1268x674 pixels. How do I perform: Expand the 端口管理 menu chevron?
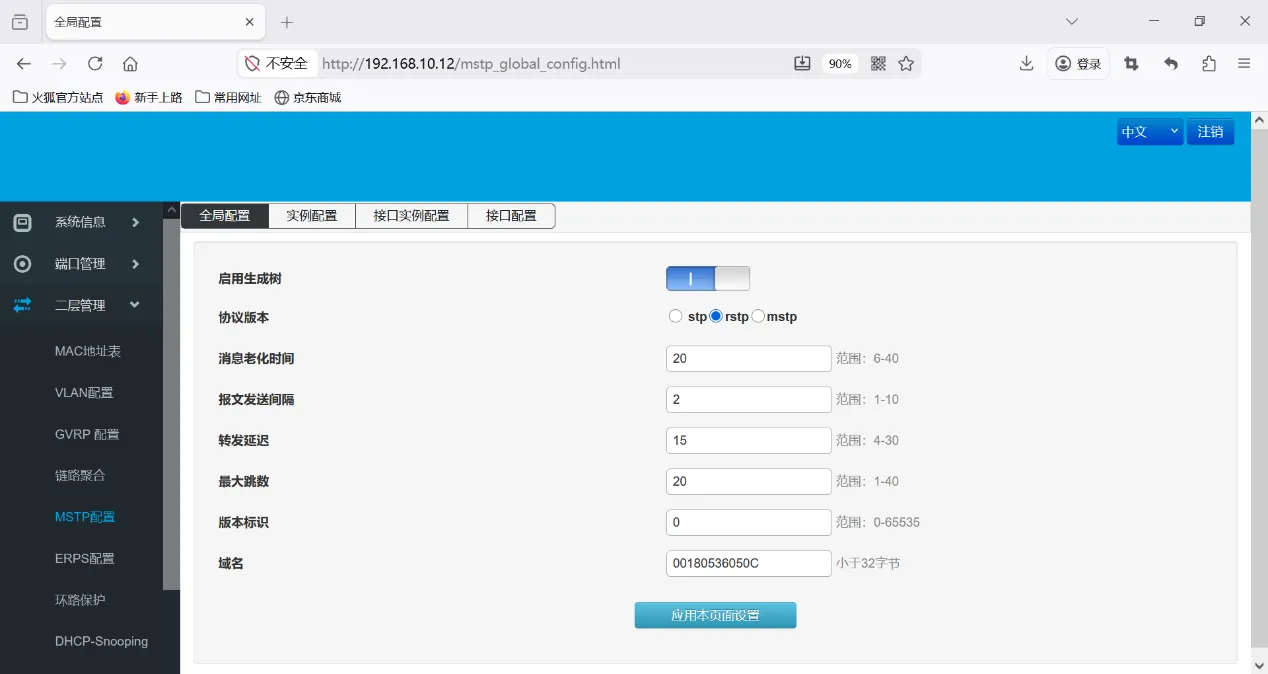point(135,264)
